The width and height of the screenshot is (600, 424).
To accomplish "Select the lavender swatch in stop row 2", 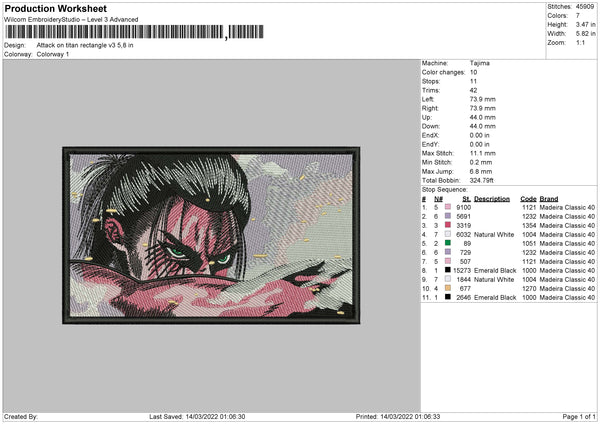I will point(448,216).
